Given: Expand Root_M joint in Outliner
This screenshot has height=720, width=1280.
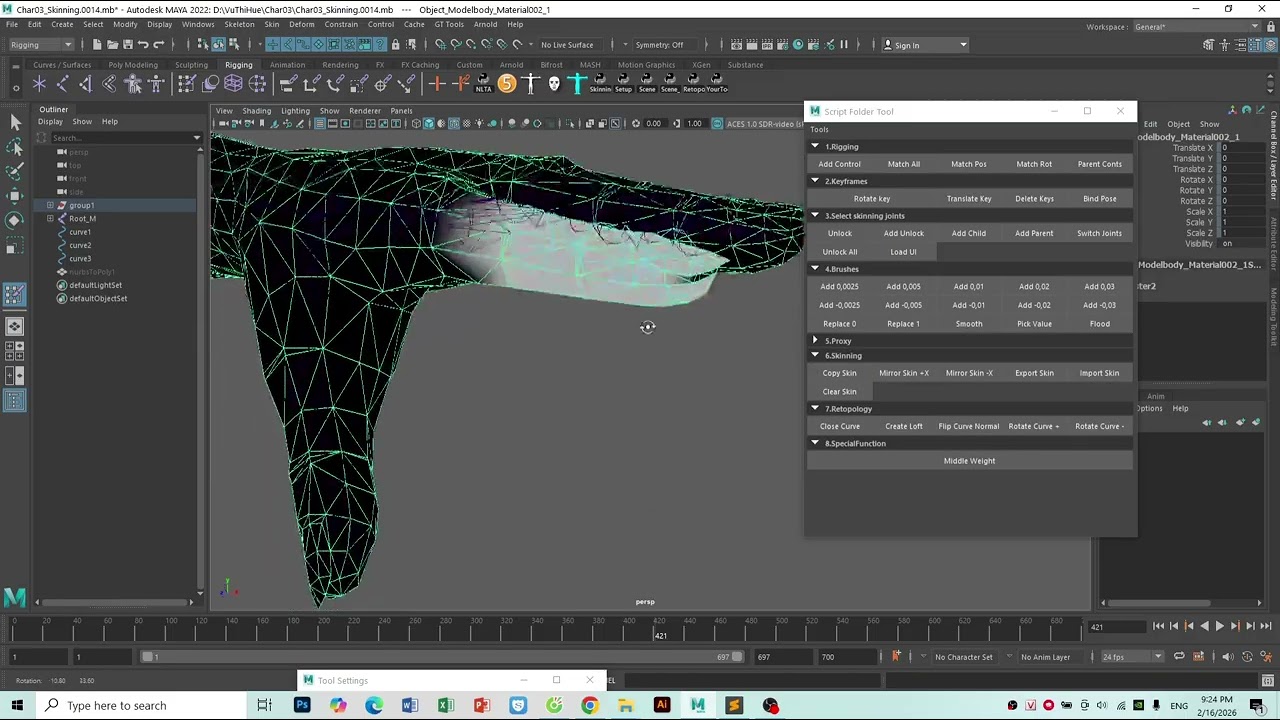Looking at the screenshot, I should click(50, 218).
